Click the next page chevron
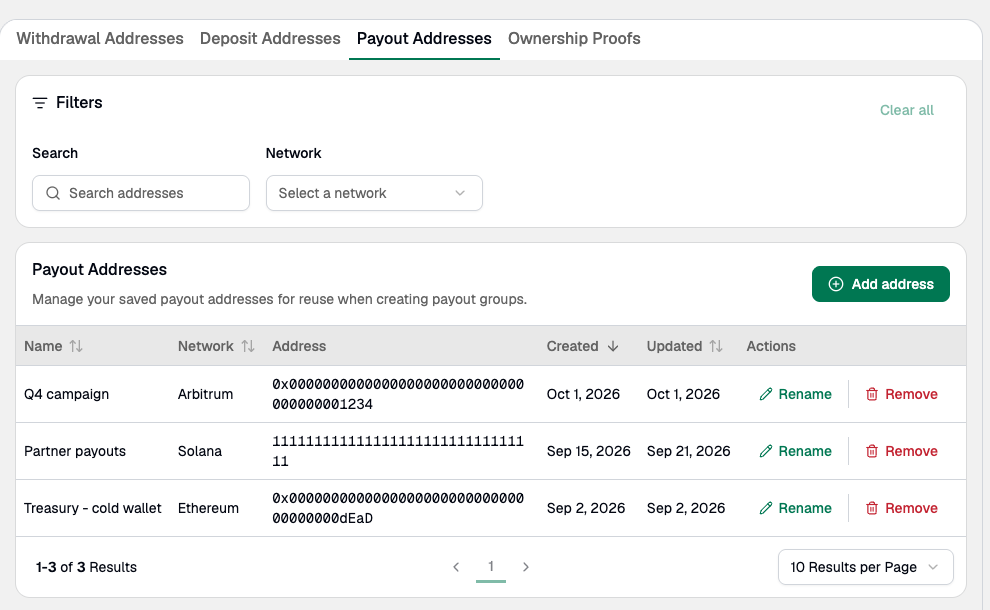990x610 pixels. point(525,567)
